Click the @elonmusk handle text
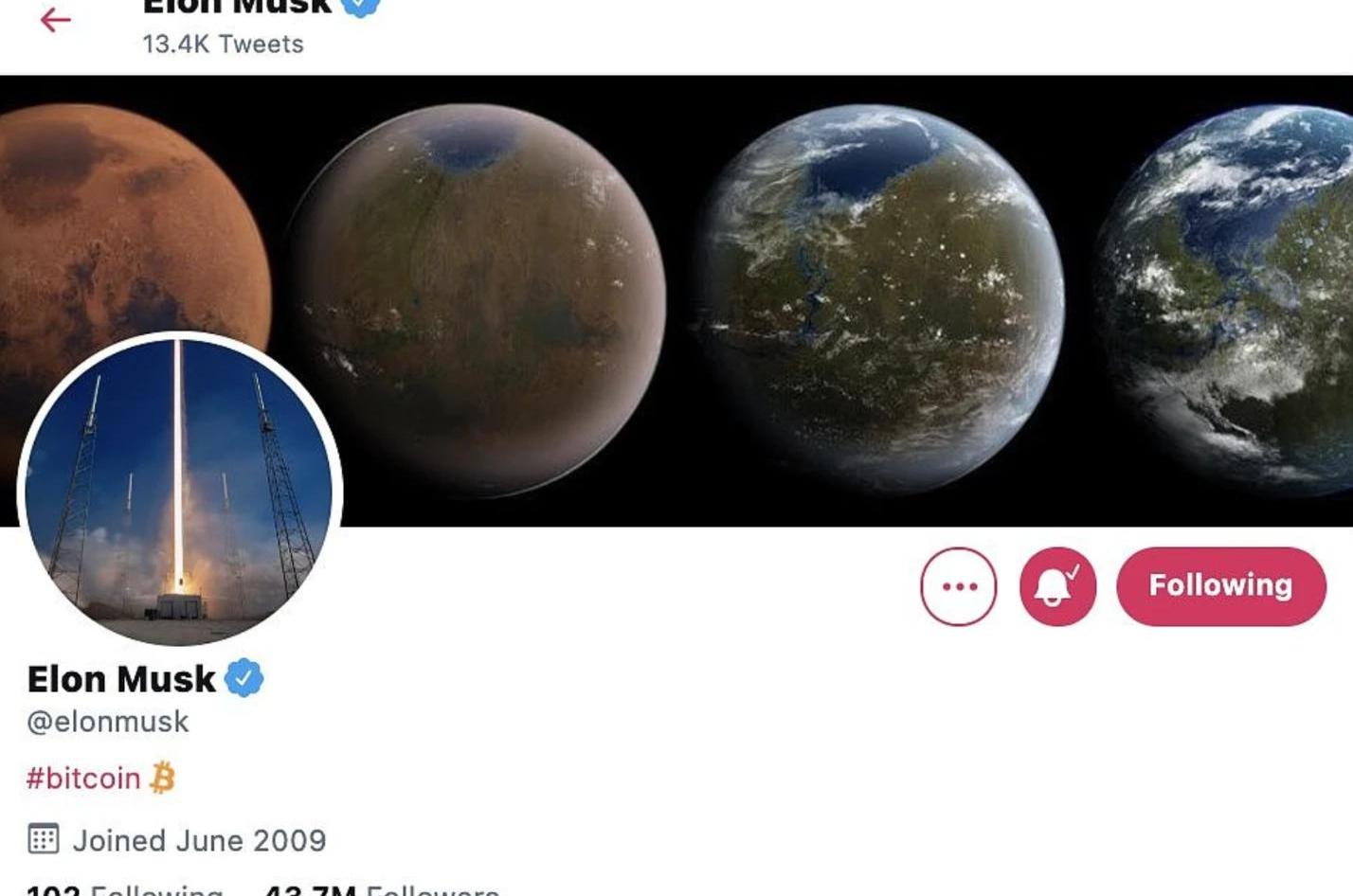Image resolution: width=1353 pixels, height=896 pixels. tap(108, 722)
